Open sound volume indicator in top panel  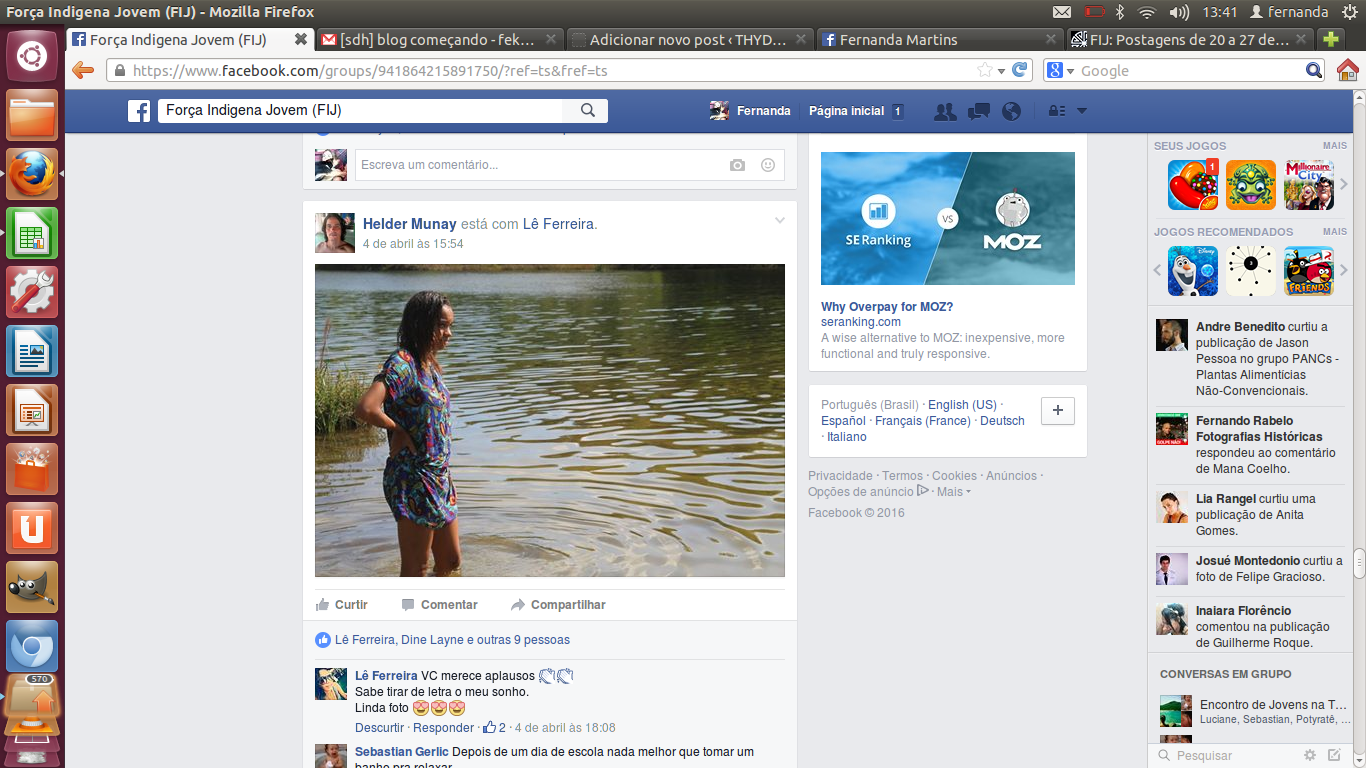tap(1179, 12)
